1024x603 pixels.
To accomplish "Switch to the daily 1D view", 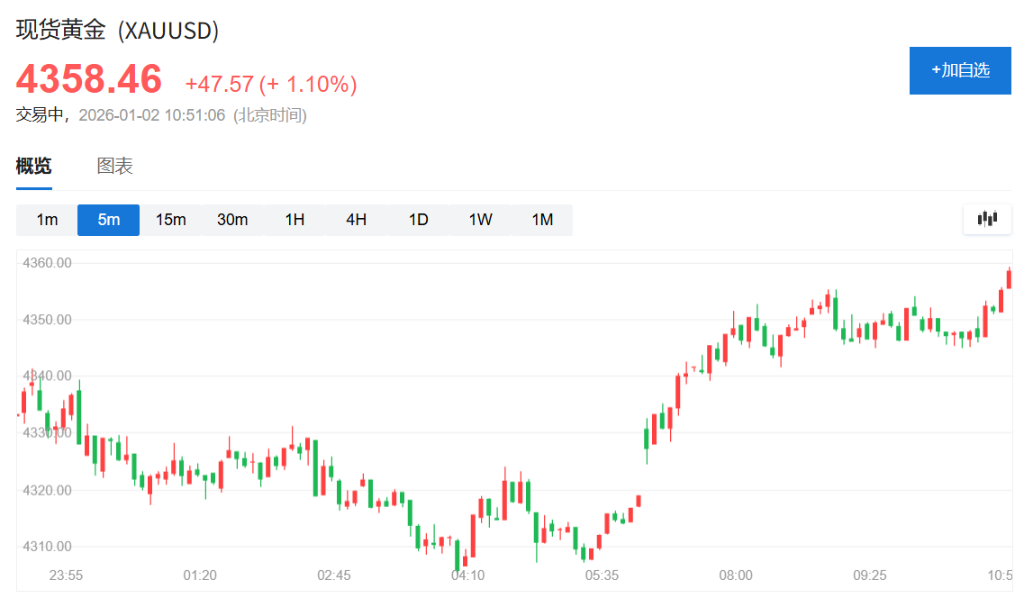I will pyautogui.click(x=418, y=219).
